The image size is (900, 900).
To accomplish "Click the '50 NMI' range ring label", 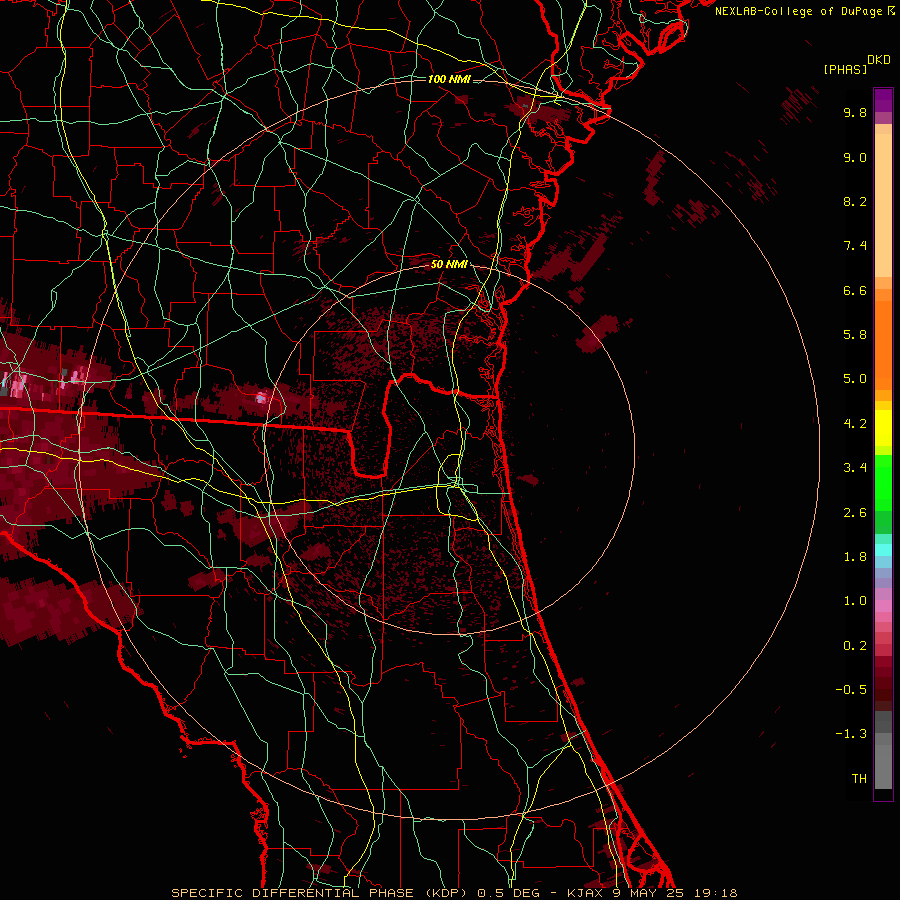I will [x=449, y=265].
